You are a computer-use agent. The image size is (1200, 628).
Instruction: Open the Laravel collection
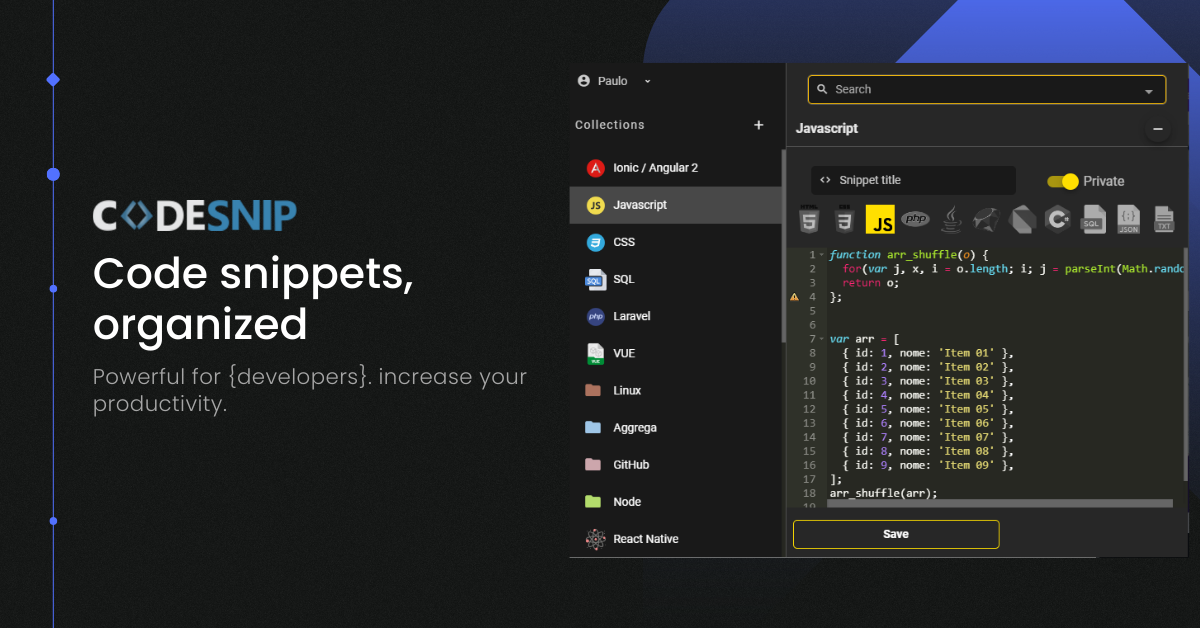(675, 316)
